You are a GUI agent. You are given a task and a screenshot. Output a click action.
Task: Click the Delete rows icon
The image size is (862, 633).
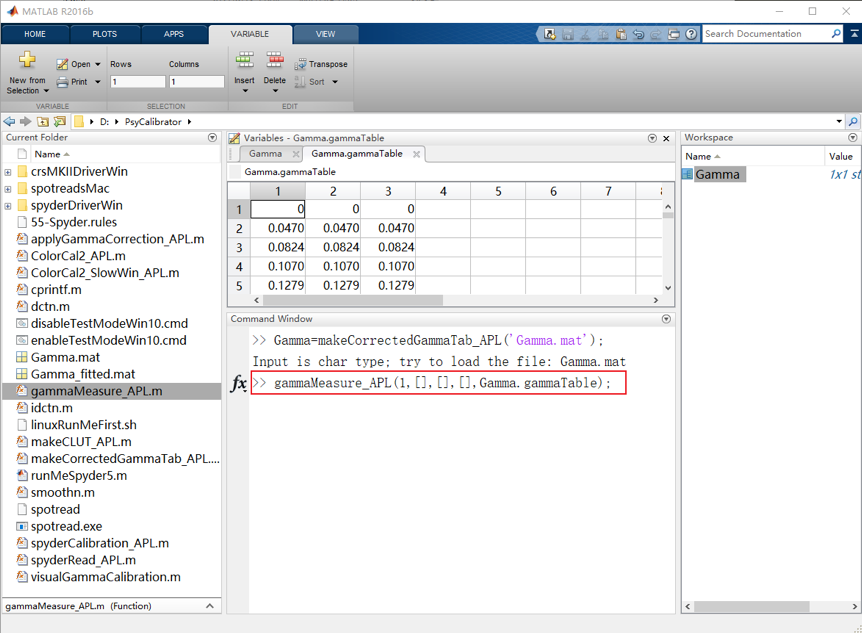[274, 59]
